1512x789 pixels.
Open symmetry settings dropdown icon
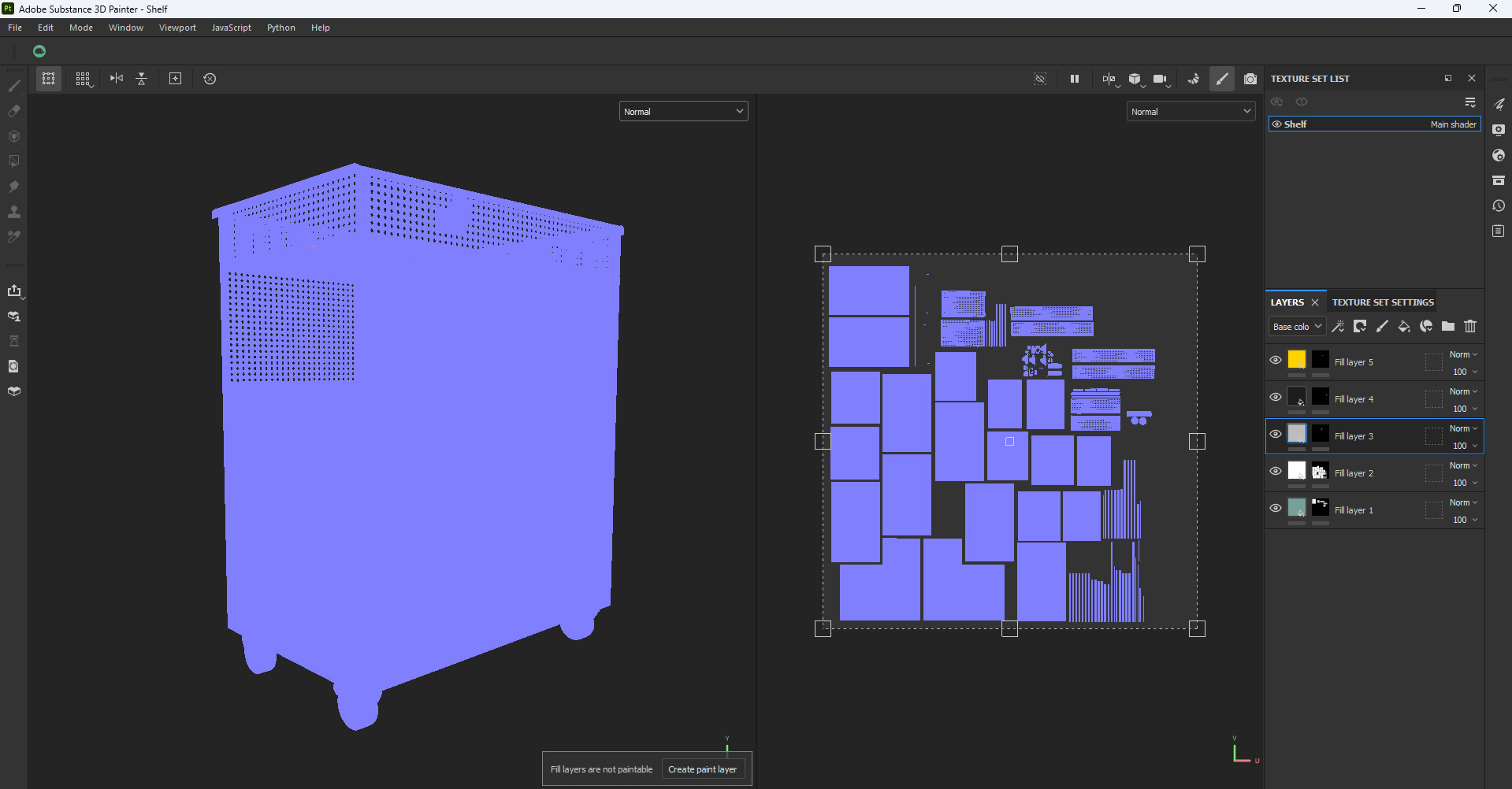pos(1109,79)
